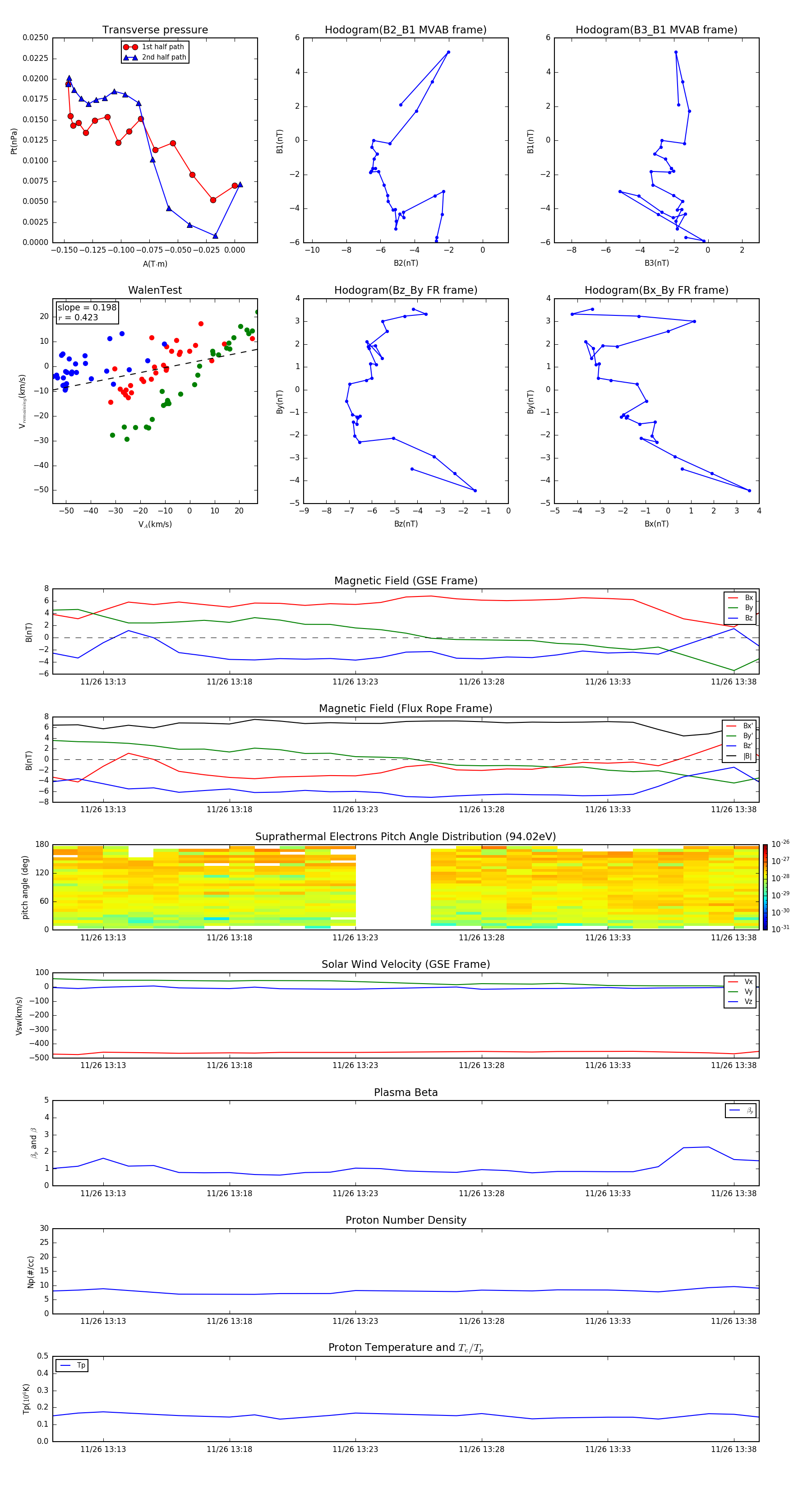The height and width of the screenshot is (1489, 812).
Task: Select 'Vz' in the solar wind legend
Action: 740,1002
